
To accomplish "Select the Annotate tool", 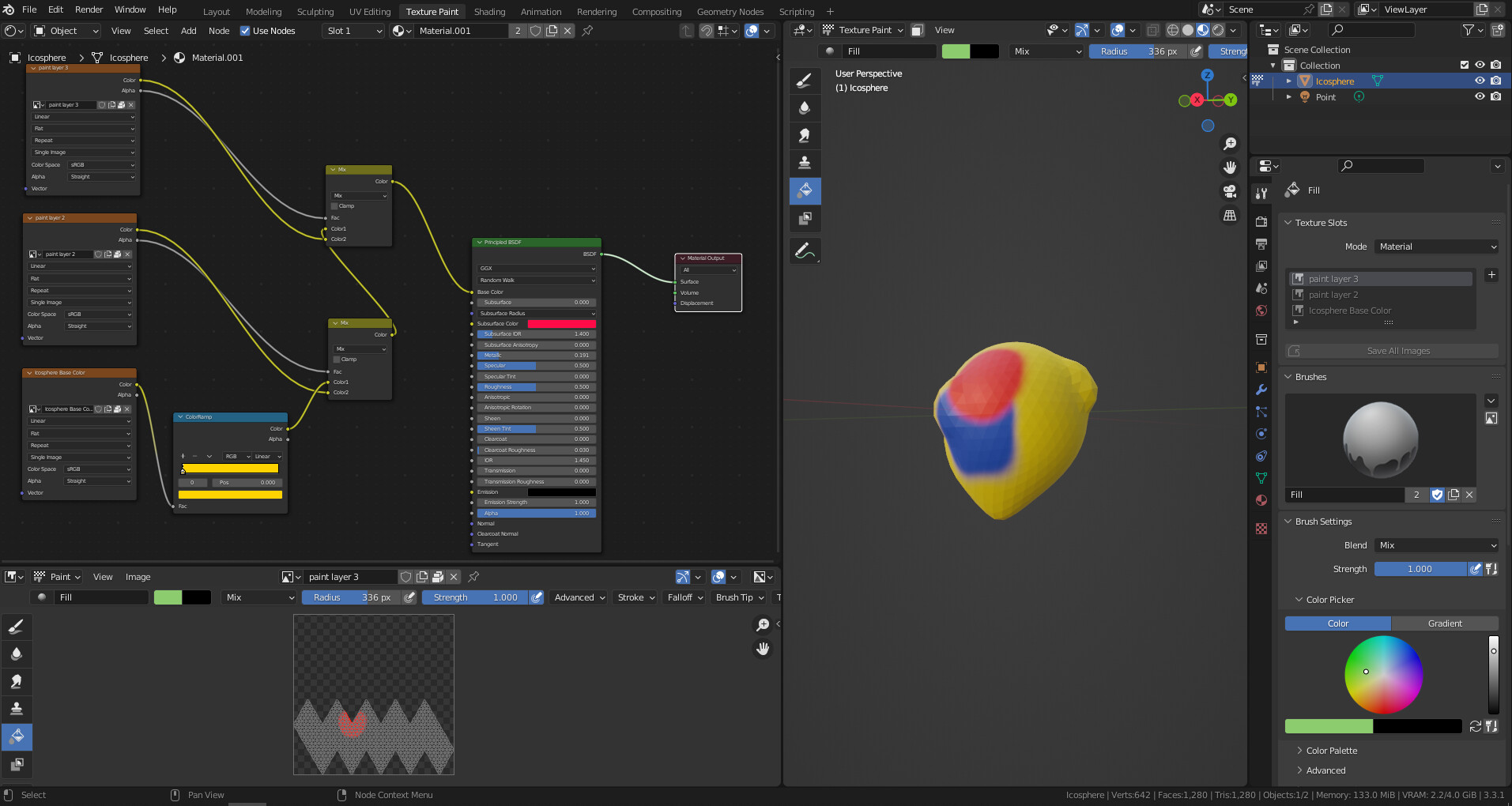I will click(x=805, y=250).
